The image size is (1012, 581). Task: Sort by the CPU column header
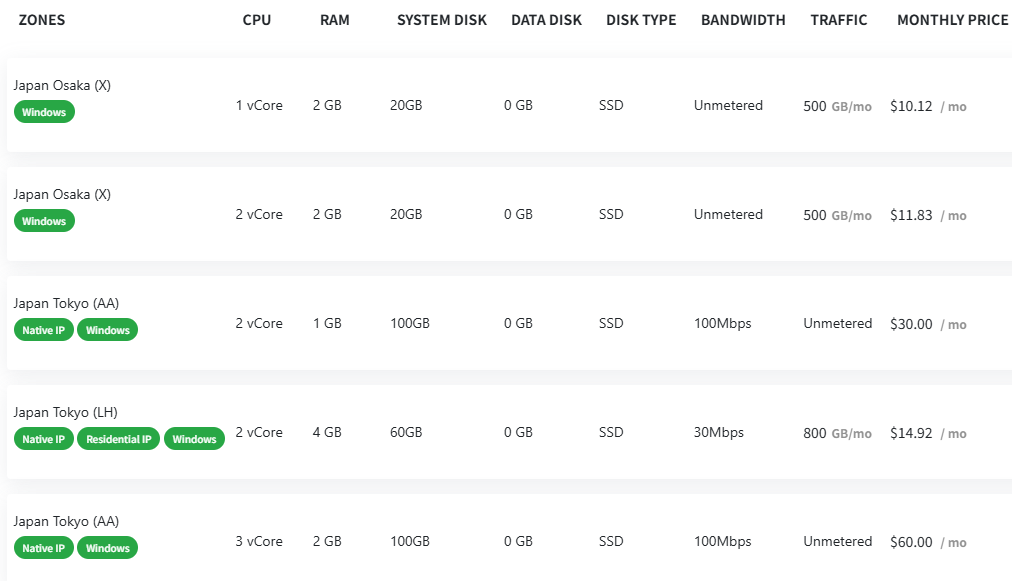tap(257, 20)
